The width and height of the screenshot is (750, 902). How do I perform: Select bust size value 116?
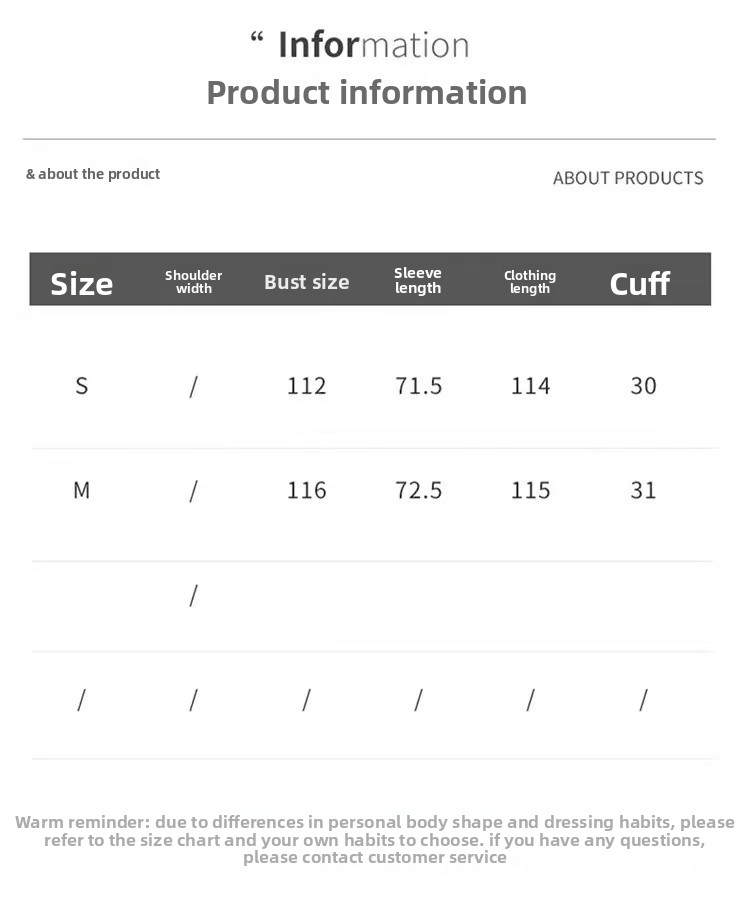coord(307,490)
